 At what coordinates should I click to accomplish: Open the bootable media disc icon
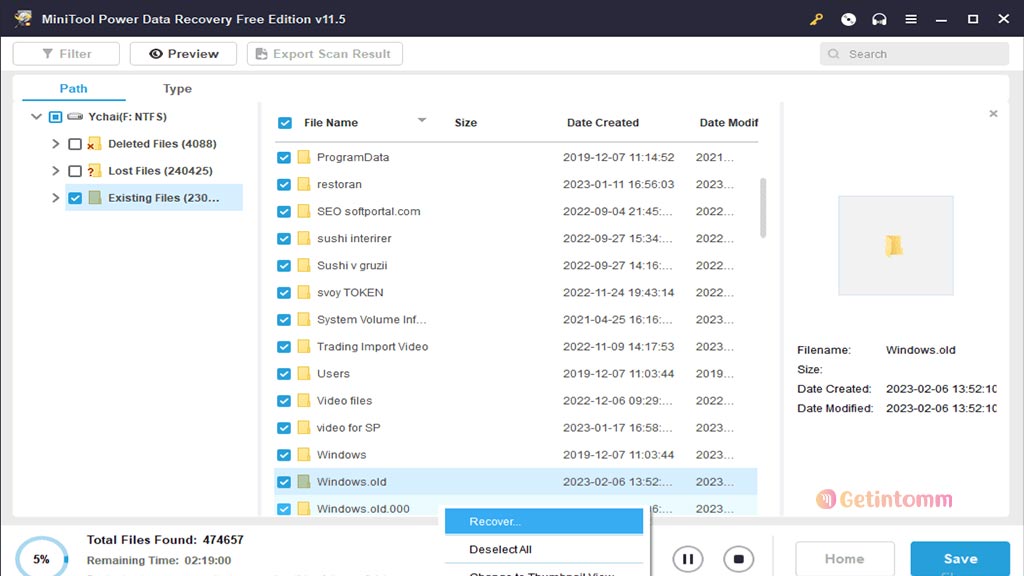click(848, 19)
